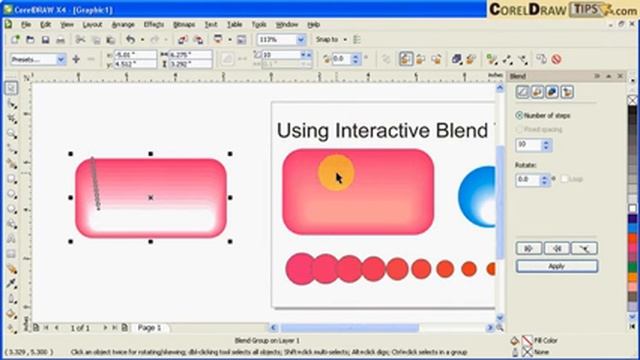The image size is (640, 360).
Task: Click the Path button above Apply
Action: [584, 248]
